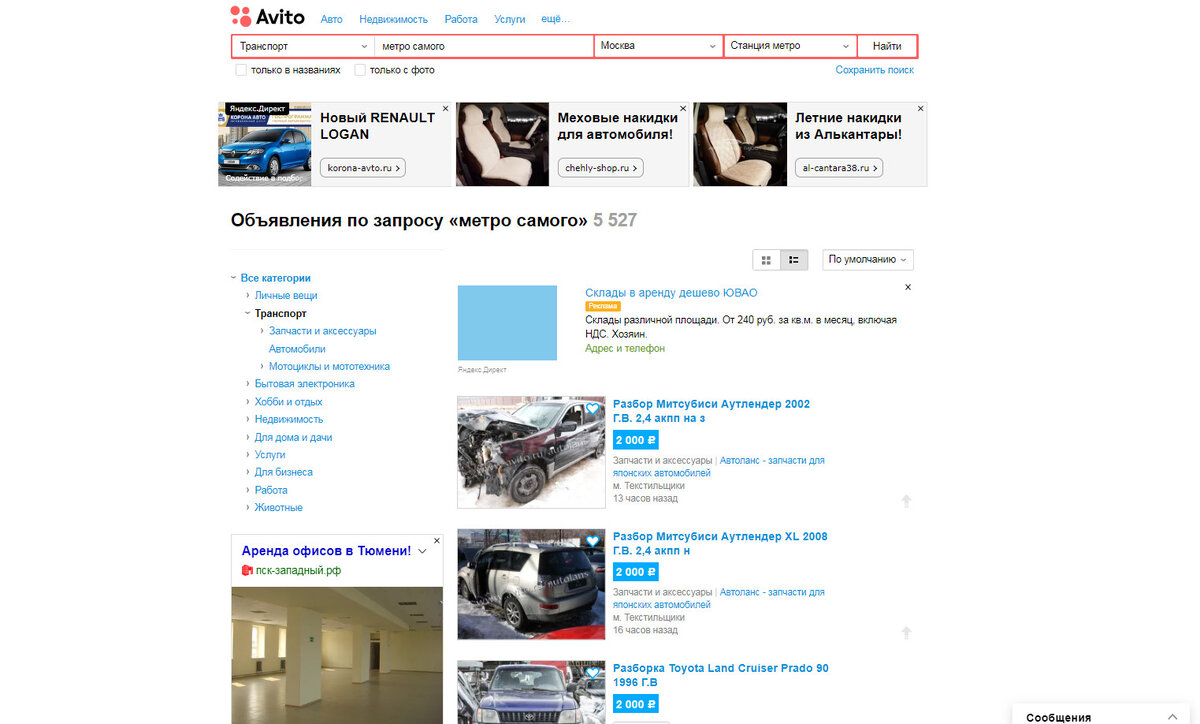Click the Найти search button
The width and height of the screenshot is (1200, 724).
(887, 46)
